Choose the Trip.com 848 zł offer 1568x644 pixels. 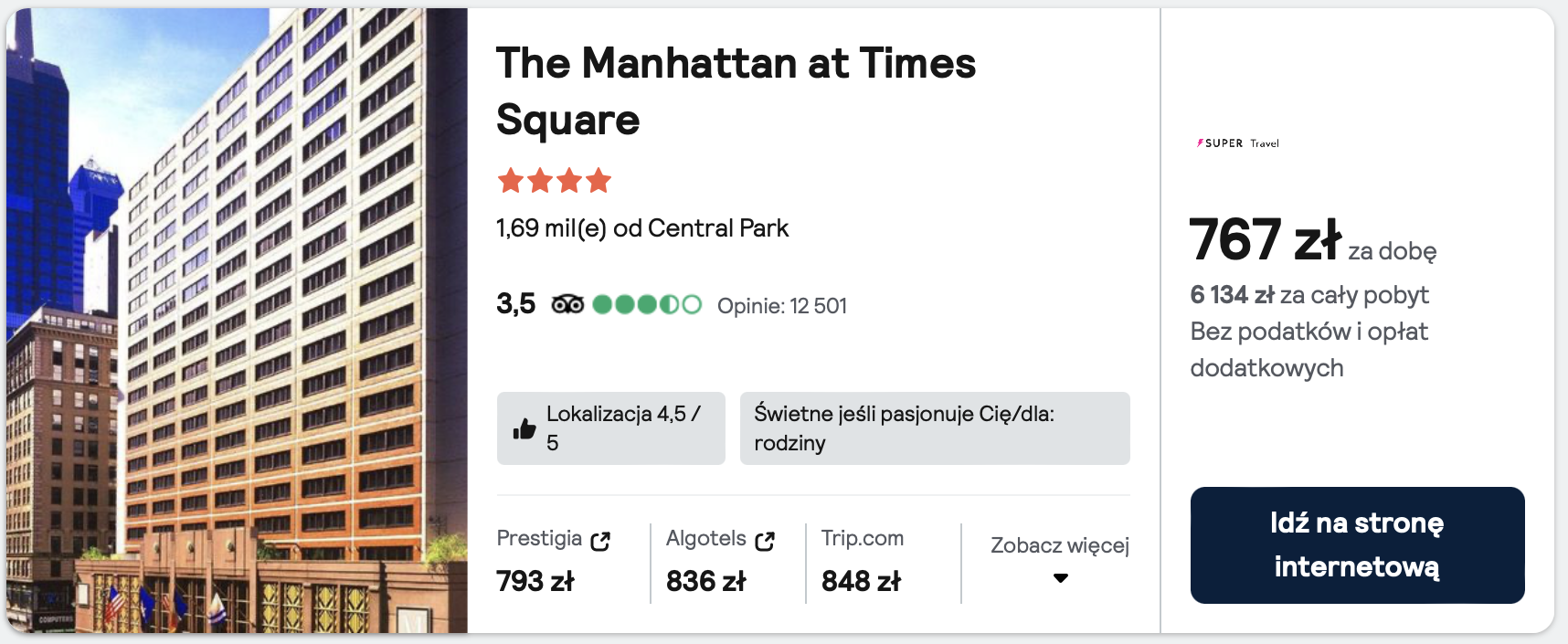pyautogui.click(x=862, y=580)
